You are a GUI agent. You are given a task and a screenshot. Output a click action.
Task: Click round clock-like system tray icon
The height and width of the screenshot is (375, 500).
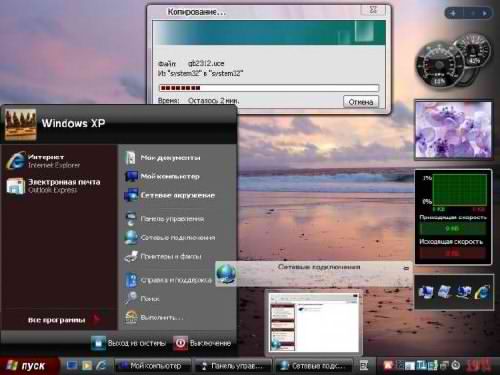click(x=456, y=366)
